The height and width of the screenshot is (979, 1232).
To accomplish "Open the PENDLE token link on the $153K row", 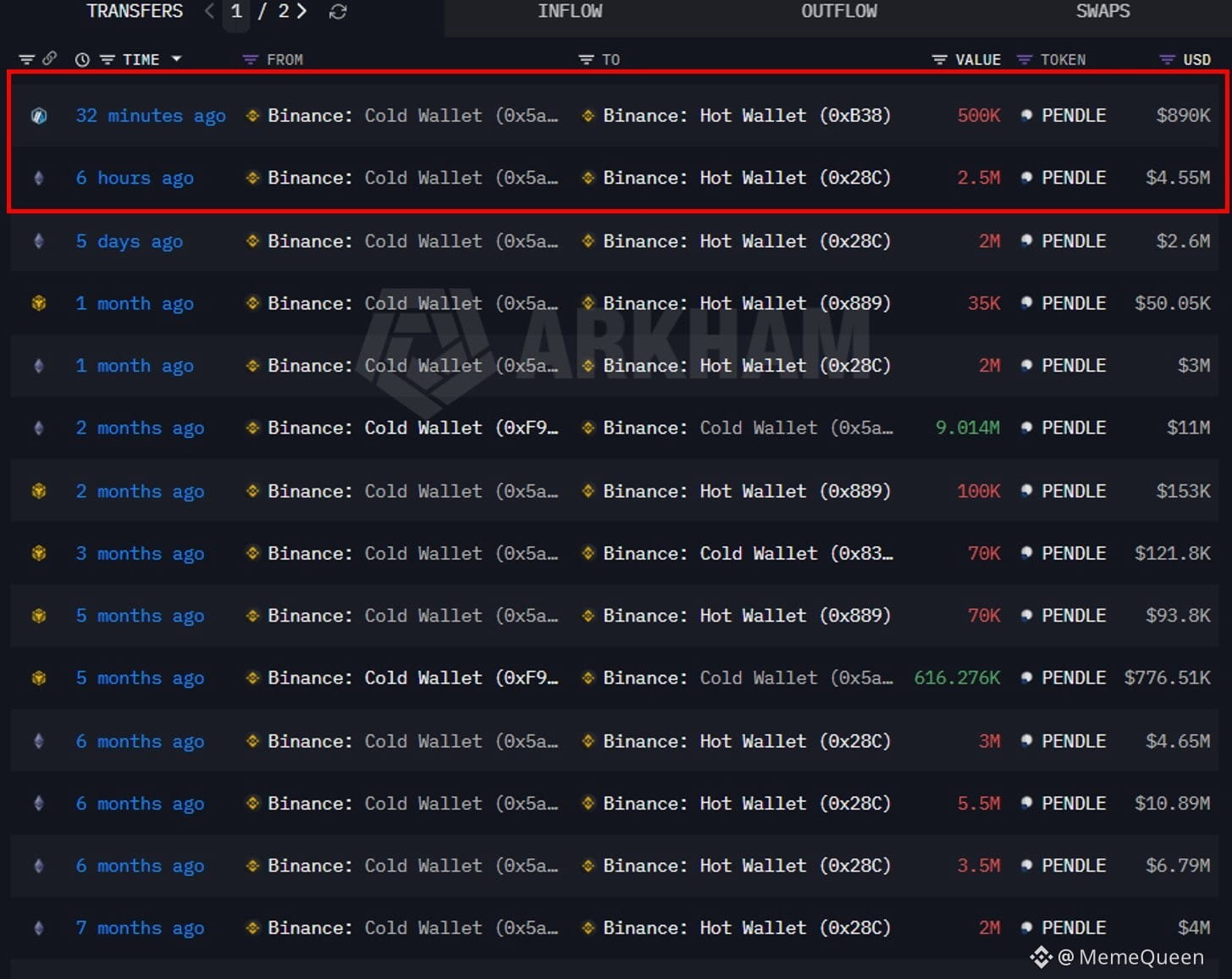I will click(1074, 491).
